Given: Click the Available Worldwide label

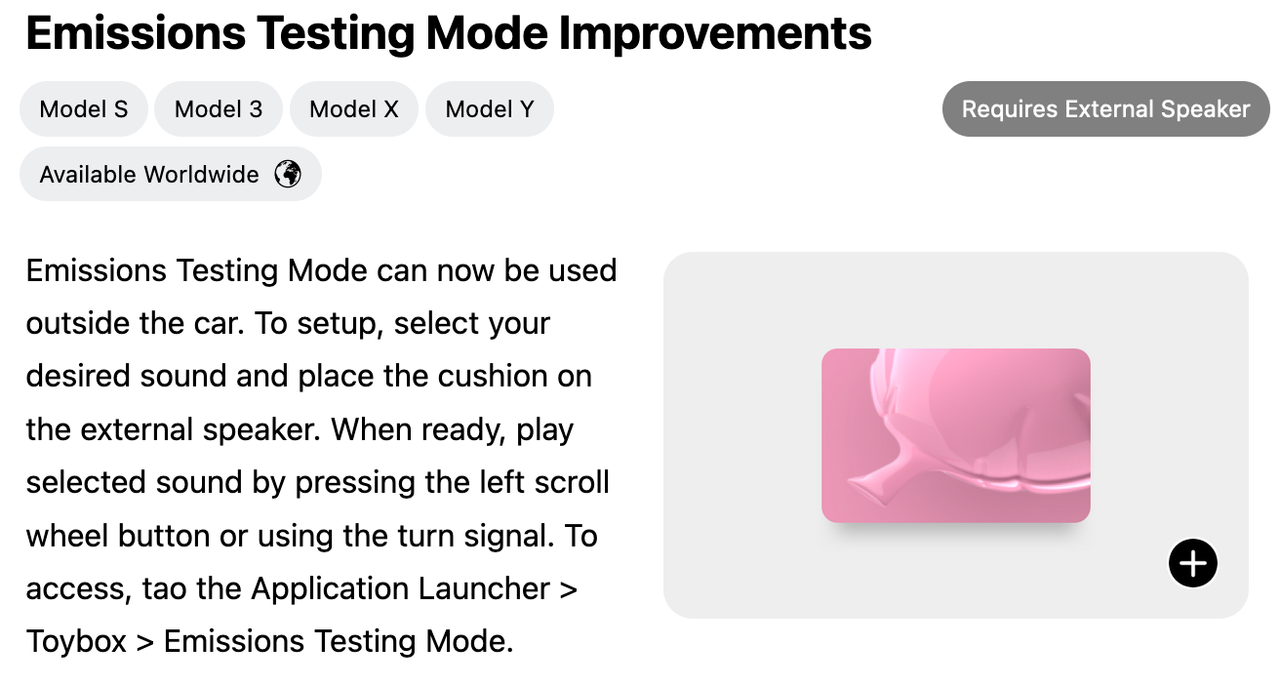Looking at the screenshot, I should pyautogui.click(x=149, y=174).
